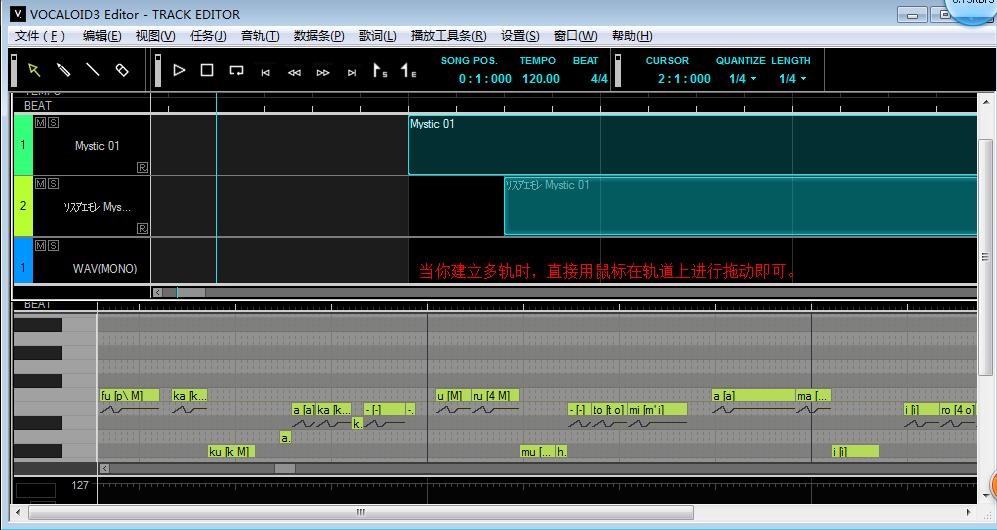Image resolution: width=997 pixels, height=530 pixels.
Task: Solo the Mystic 01 track
Action: coord(53,123)
